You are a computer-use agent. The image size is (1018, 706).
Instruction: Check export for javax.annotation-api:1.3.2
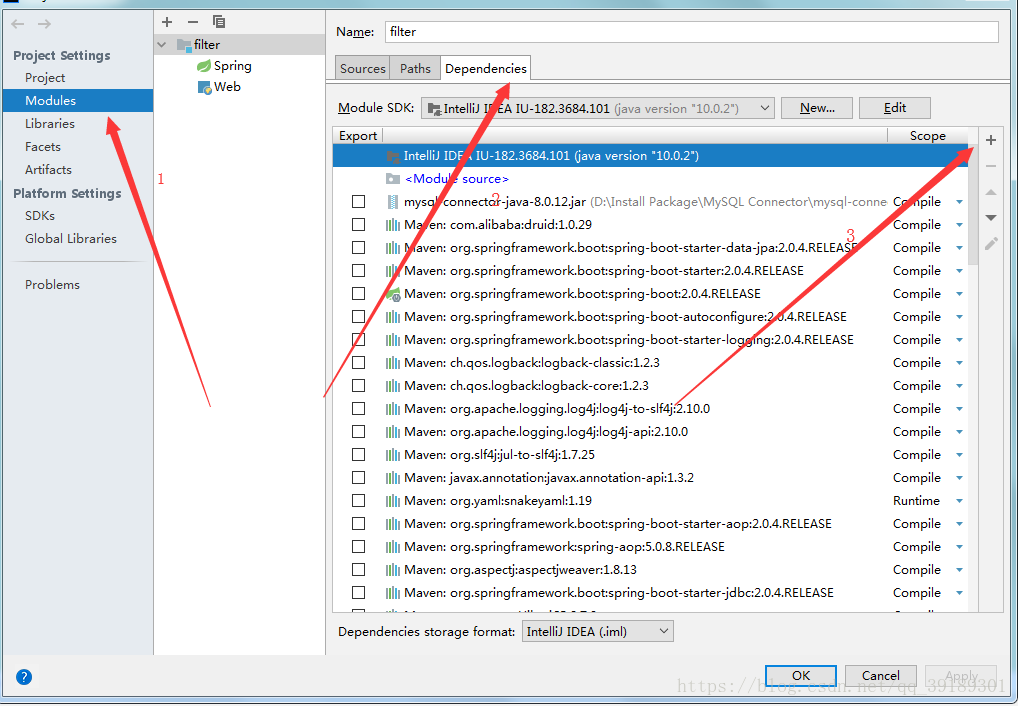(358, 477)
